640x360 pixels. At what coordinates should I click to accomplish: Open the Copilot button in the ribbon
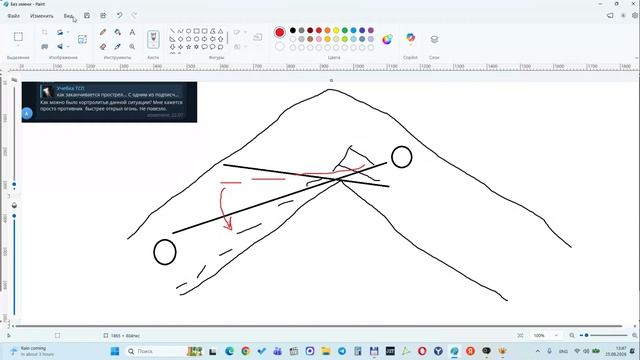point(411,38)
